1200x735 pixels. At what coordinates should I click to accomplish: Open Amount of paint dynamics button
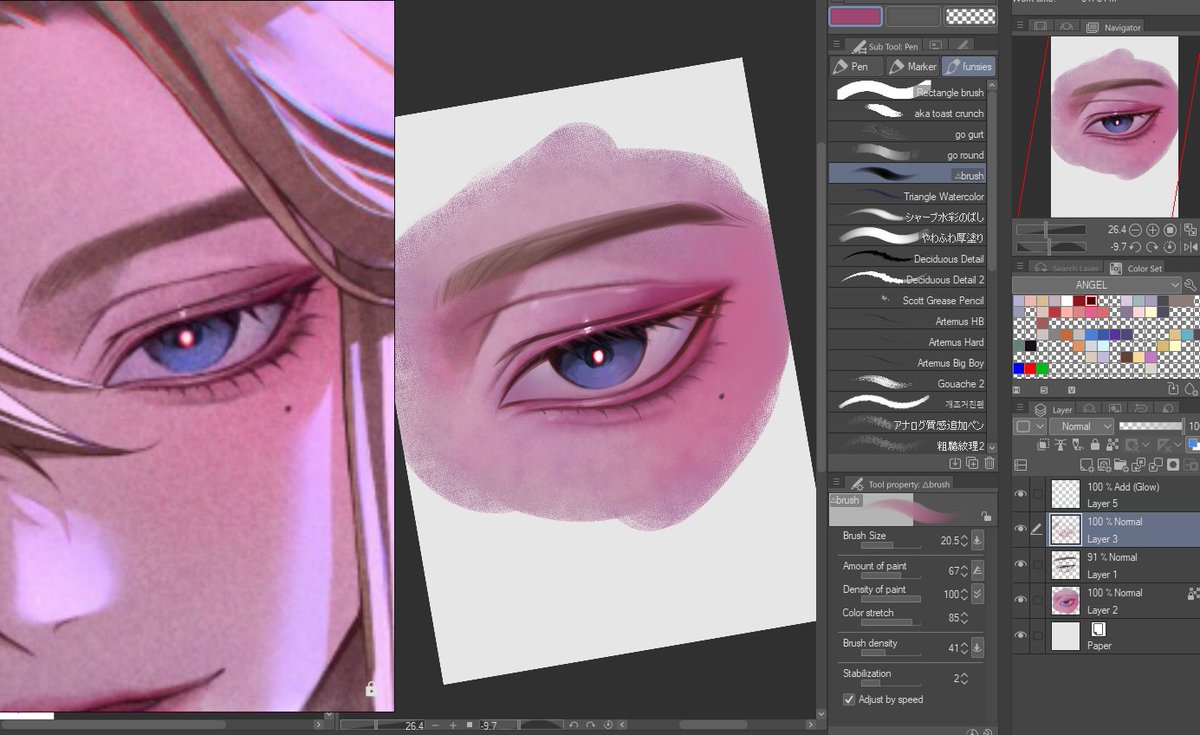tap(977, 570)
